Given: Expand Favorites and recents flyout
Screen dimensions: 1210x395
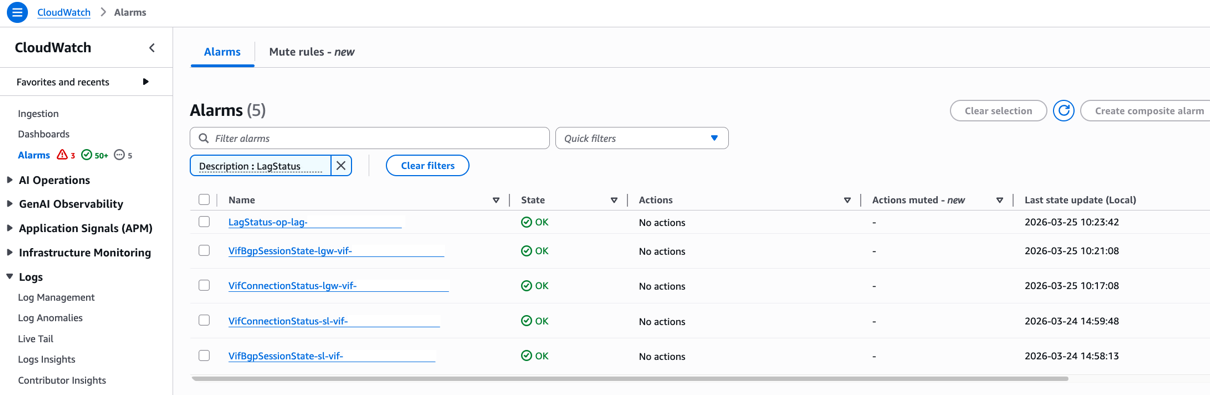Looking at the screenshot, I should click(x=146, y=82).
